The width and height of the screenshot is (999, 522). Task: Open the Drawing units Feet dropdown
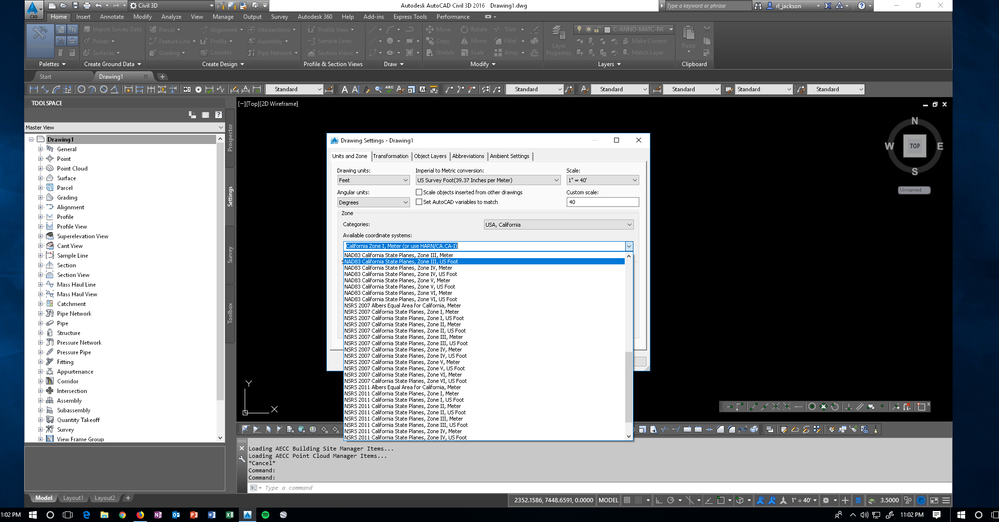coord(373,180)
